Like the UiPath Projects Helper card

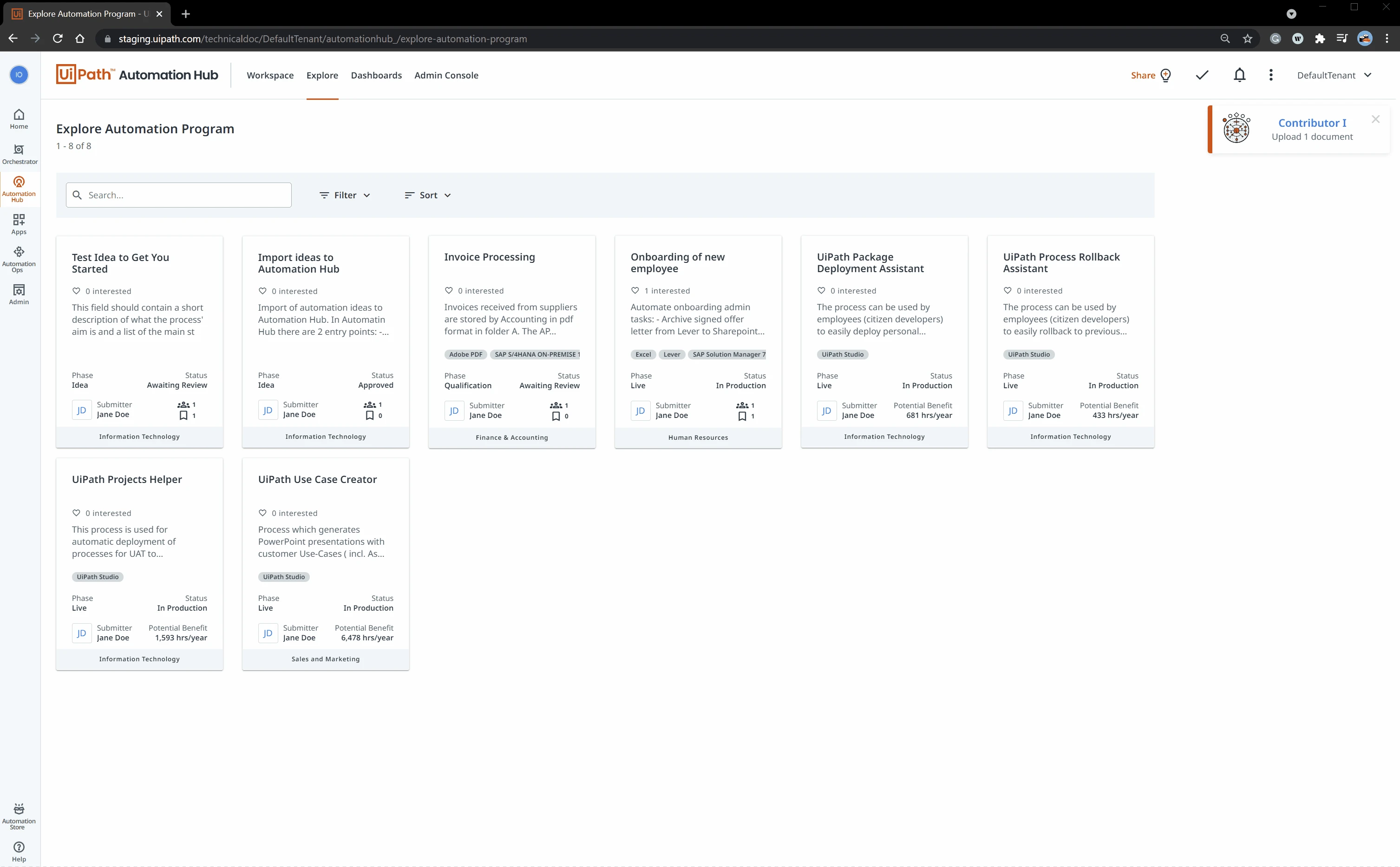point(76,513)
